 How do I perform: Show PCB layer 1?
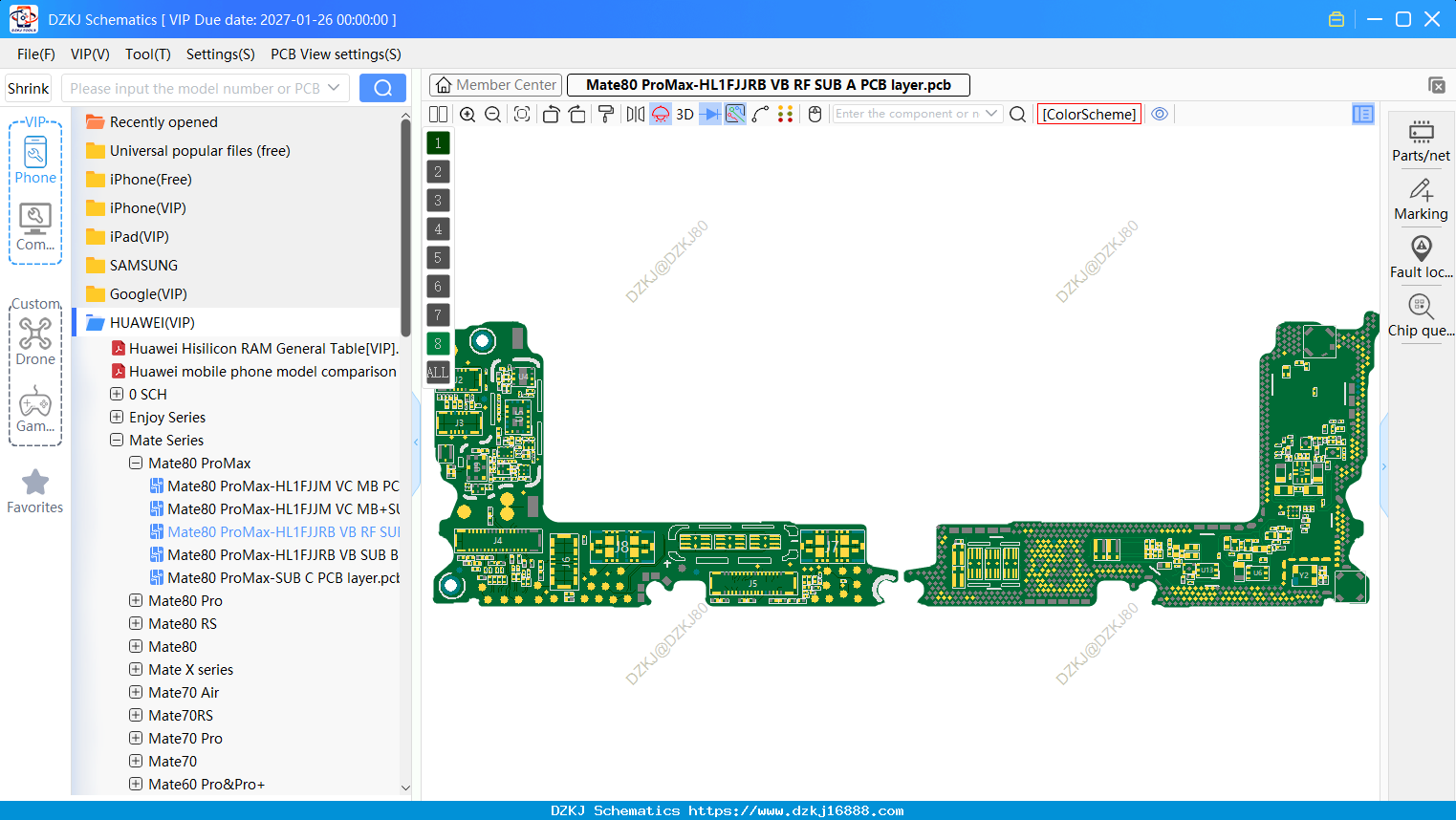tap(438, 143)
